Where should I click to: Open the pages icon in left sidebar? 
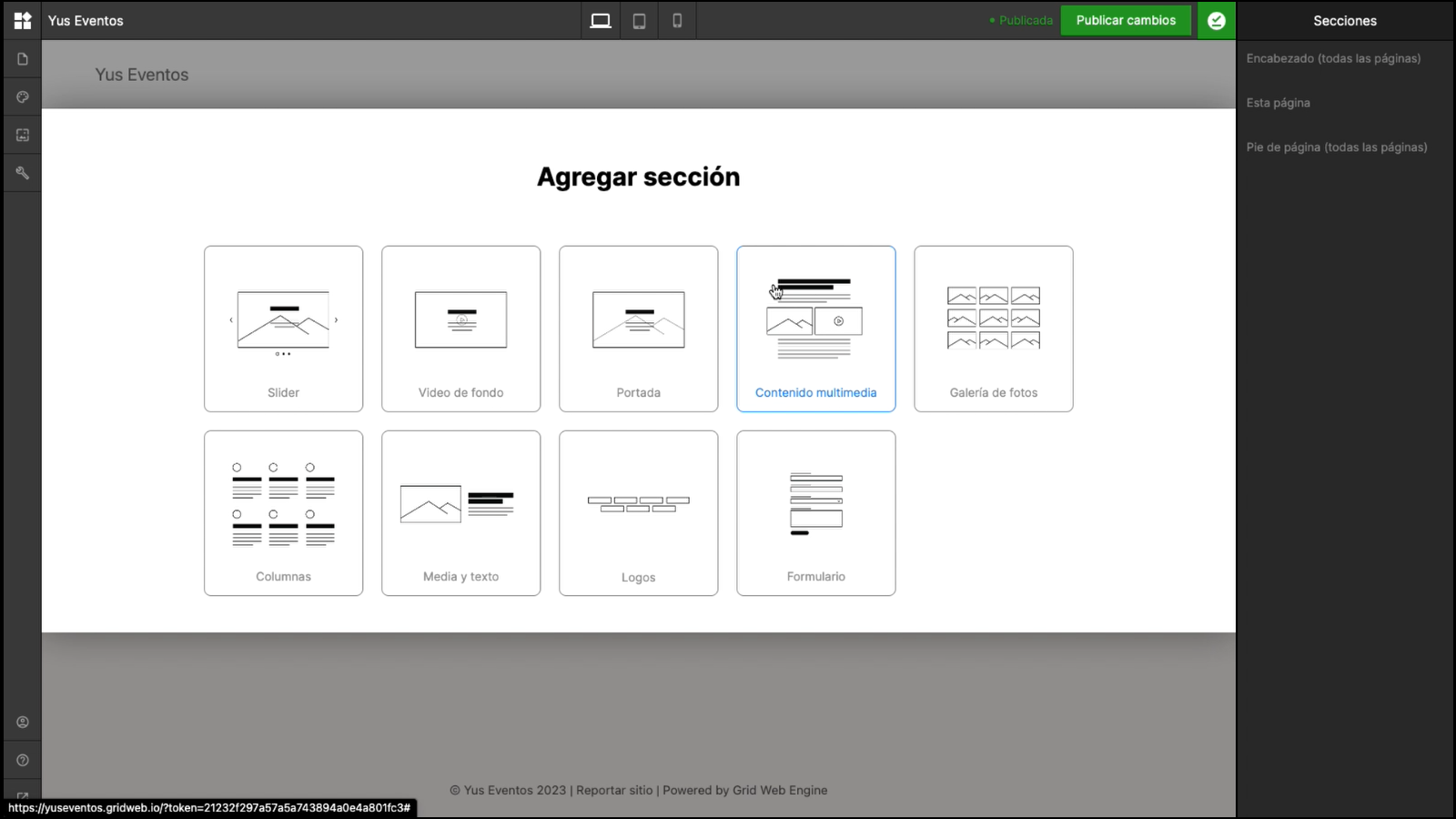tap(23, 59)
